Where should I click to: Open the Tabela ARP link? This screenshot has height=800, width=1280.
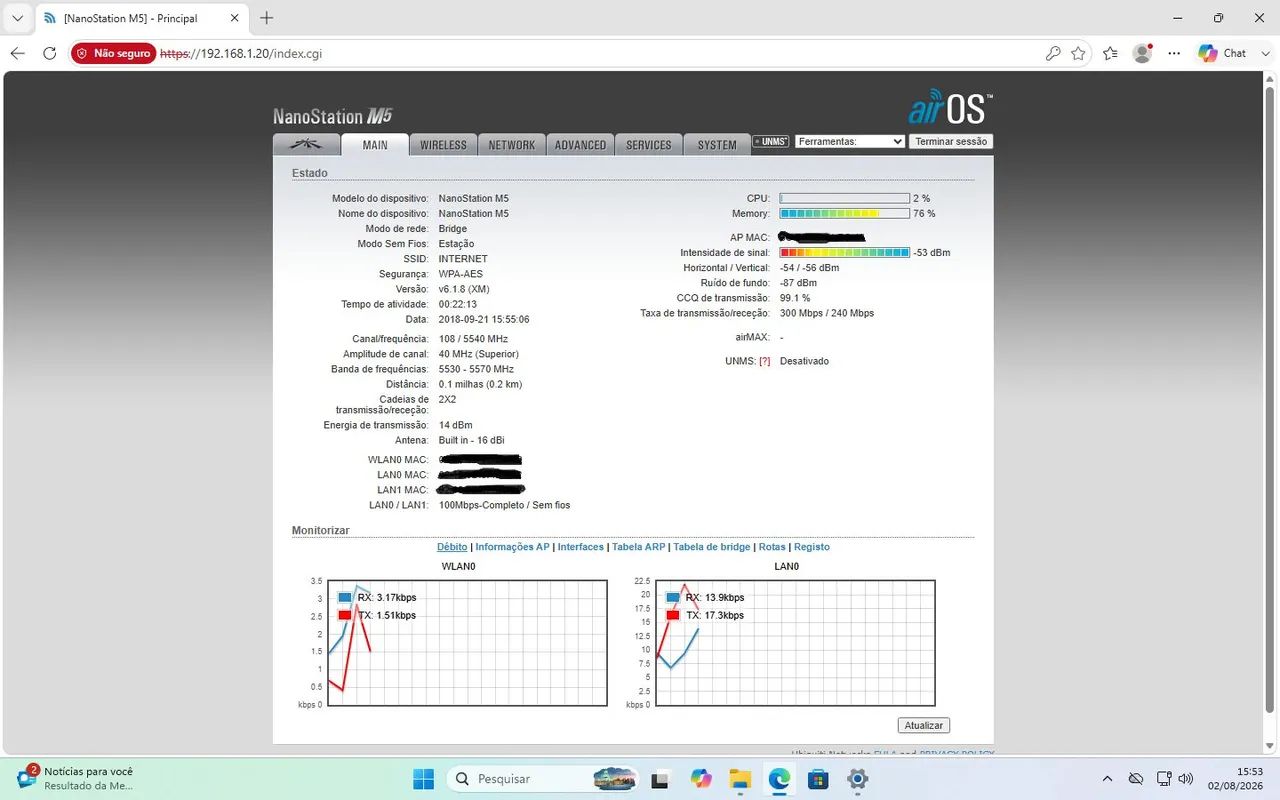pyautogui.click(x=639, y=547)
